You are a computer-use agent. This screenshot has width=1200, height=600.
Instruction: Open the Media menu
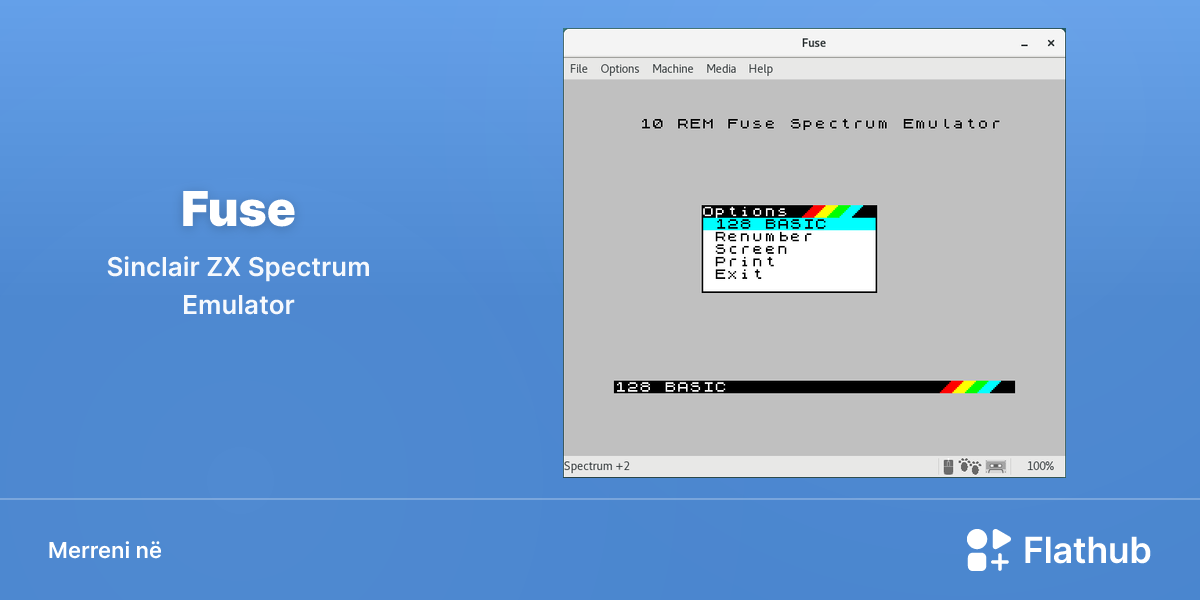click(x=721, y=69)
